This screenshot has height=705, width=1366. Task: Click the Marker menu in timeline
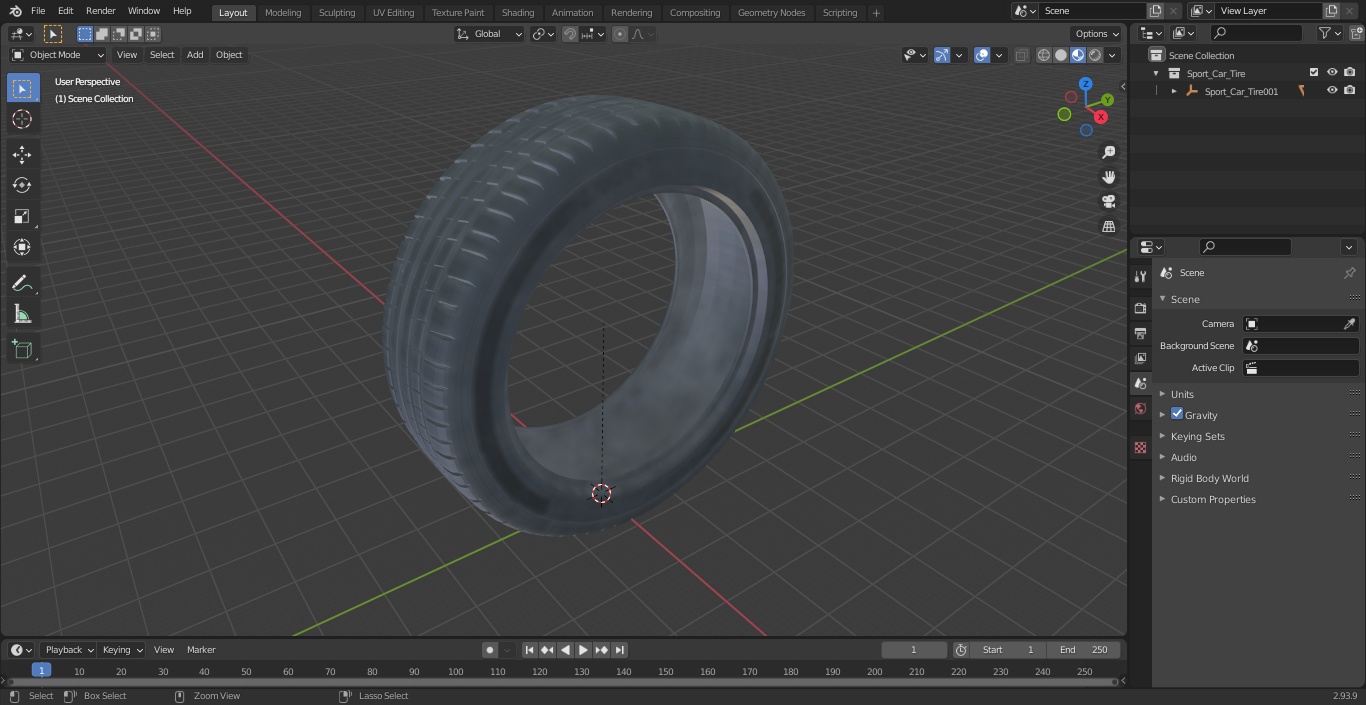[201, 650]
